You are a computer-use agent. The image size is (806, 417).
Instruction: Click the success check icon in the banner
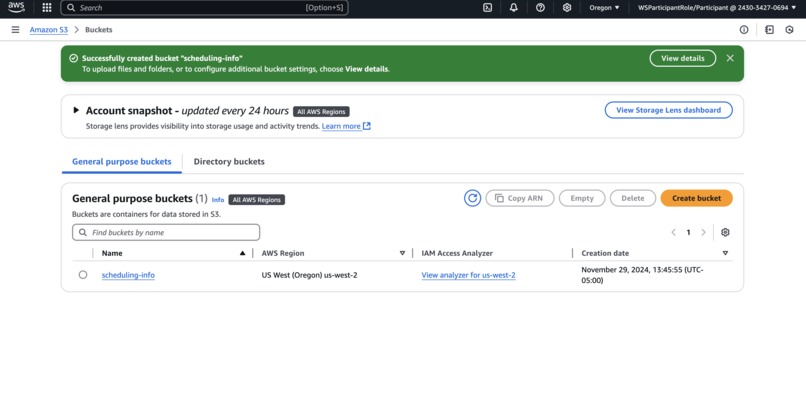pyautogui.click(x=74, y=58)
